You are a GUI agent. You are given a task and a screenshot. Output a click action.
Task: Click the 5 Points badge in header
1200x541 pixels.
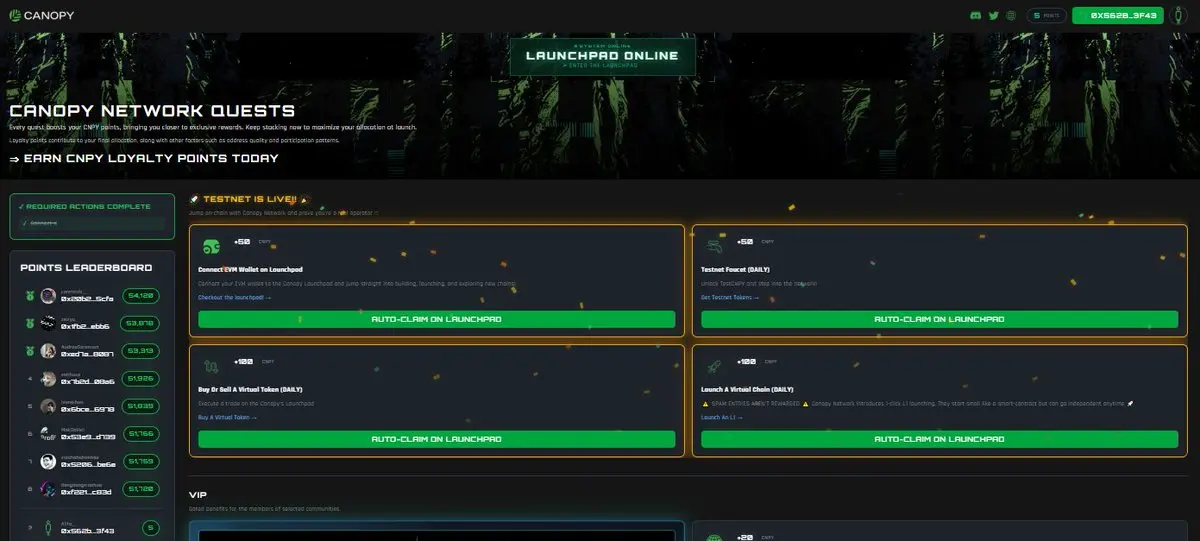(x=1046, y=15)
